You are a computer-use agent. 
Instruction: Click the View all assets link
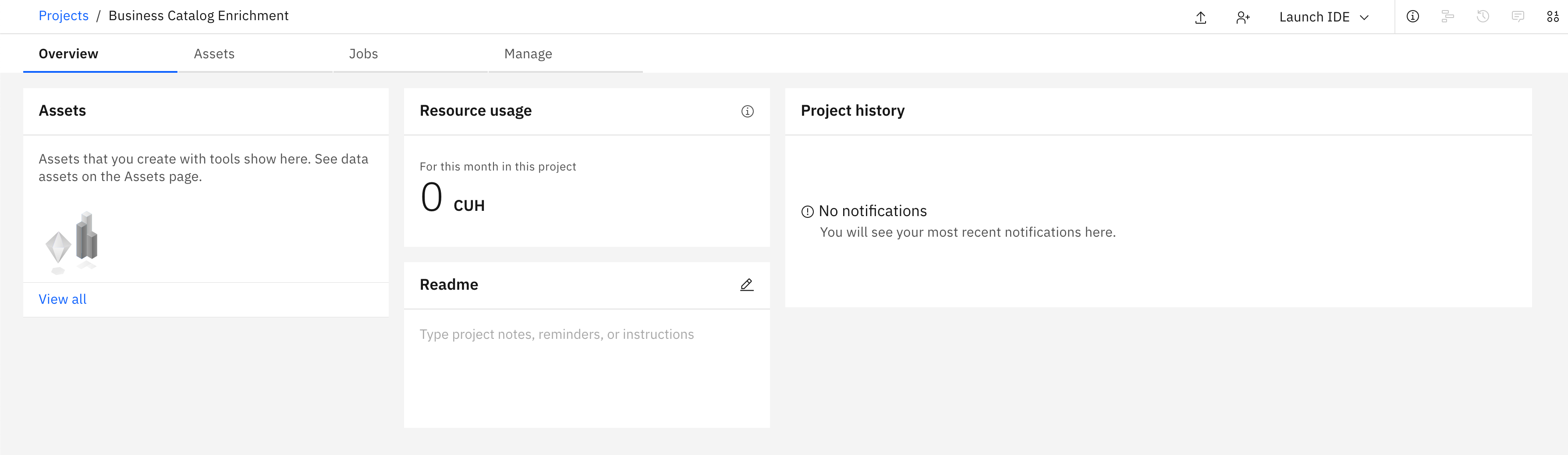[62, 299]
